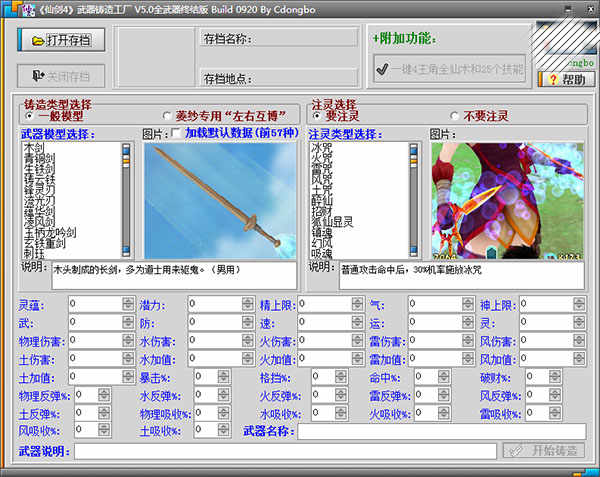Screen dimensions: 600x477
Task: Click the spirit 说明 description text box
Action: [461, 275]
